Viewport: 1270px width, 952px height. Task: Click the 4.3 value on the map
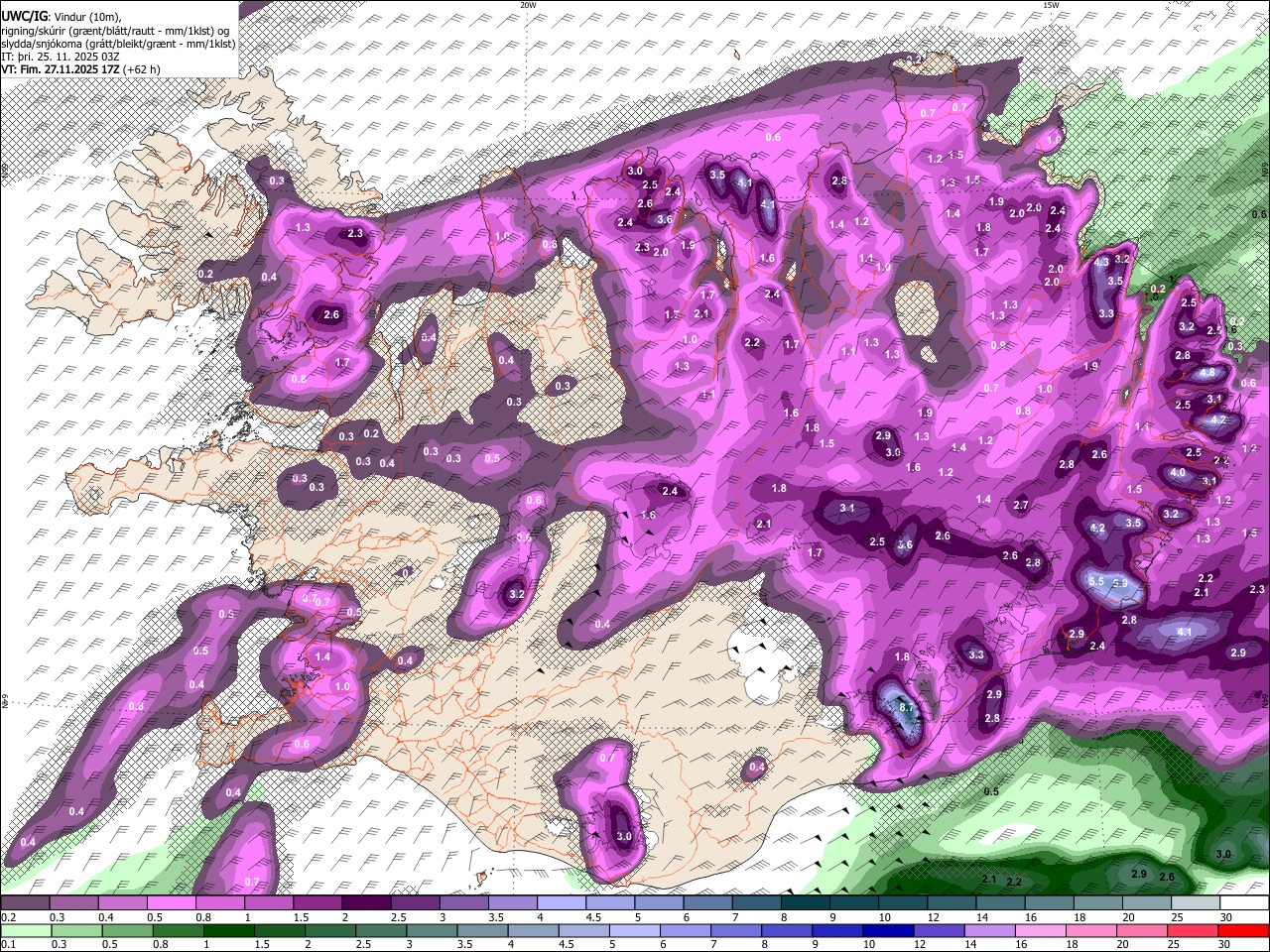point(1101,263)
